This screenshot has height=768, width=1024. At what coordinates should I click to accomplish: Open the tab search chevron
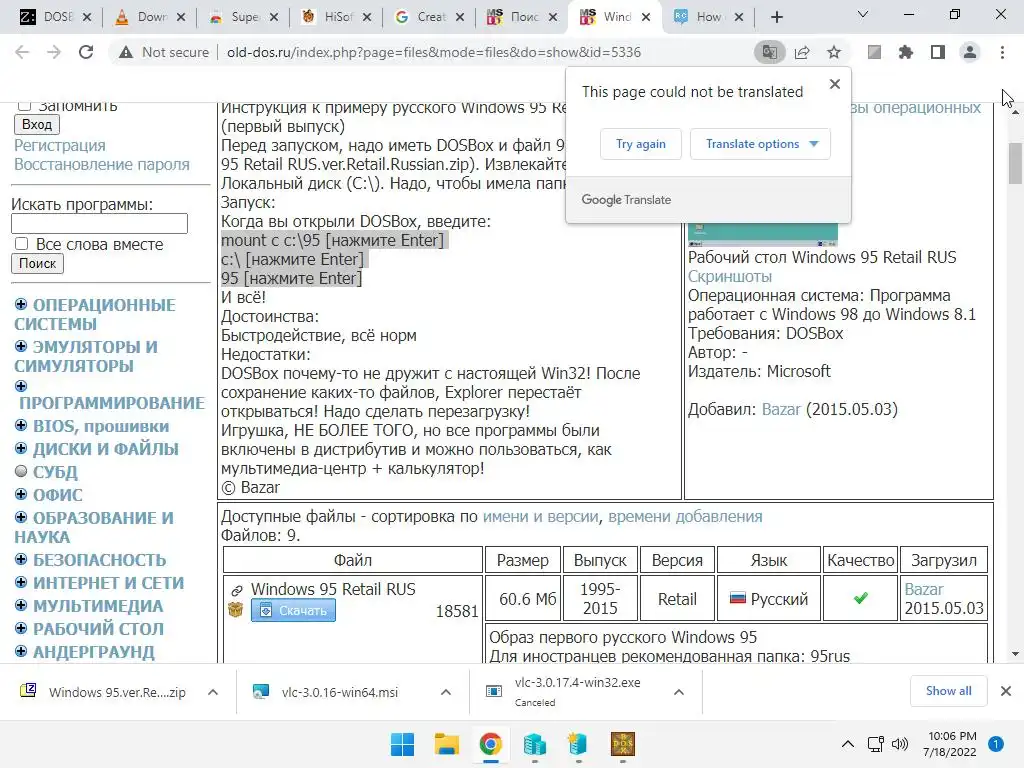point(863,14)
